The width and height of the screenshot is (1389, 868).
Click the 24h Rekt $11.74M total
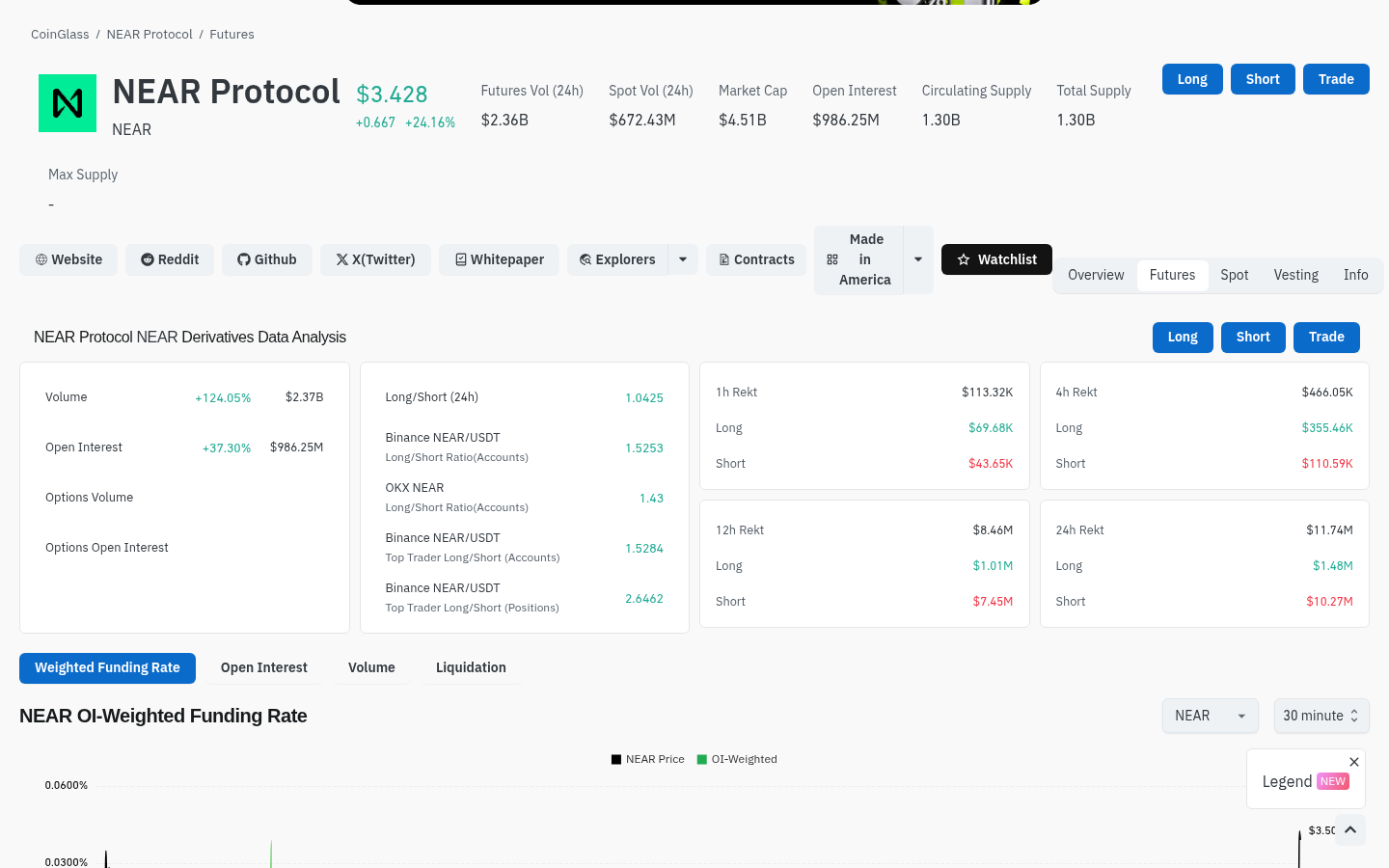pos(1329,530)
